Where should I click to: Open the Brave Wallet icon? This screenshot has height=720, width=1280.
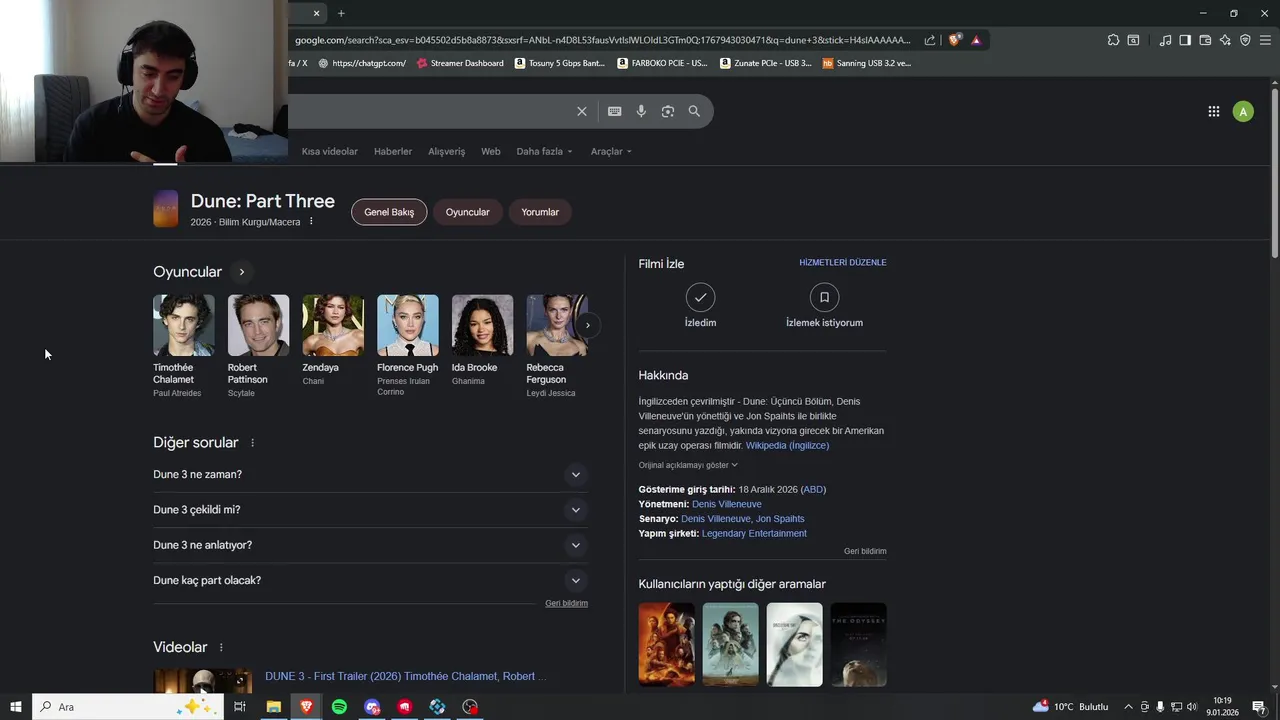(x=1205, y=40)
